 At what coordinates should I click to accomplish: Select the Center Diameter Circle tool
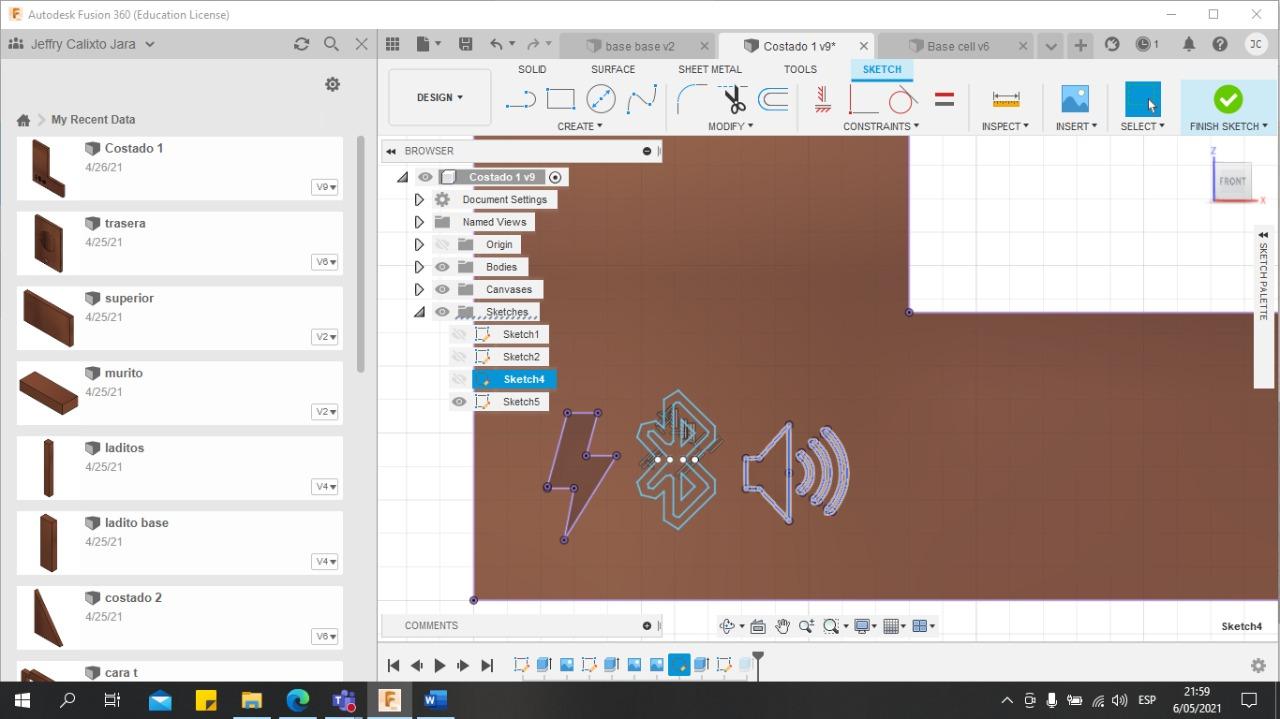[601, 99]
